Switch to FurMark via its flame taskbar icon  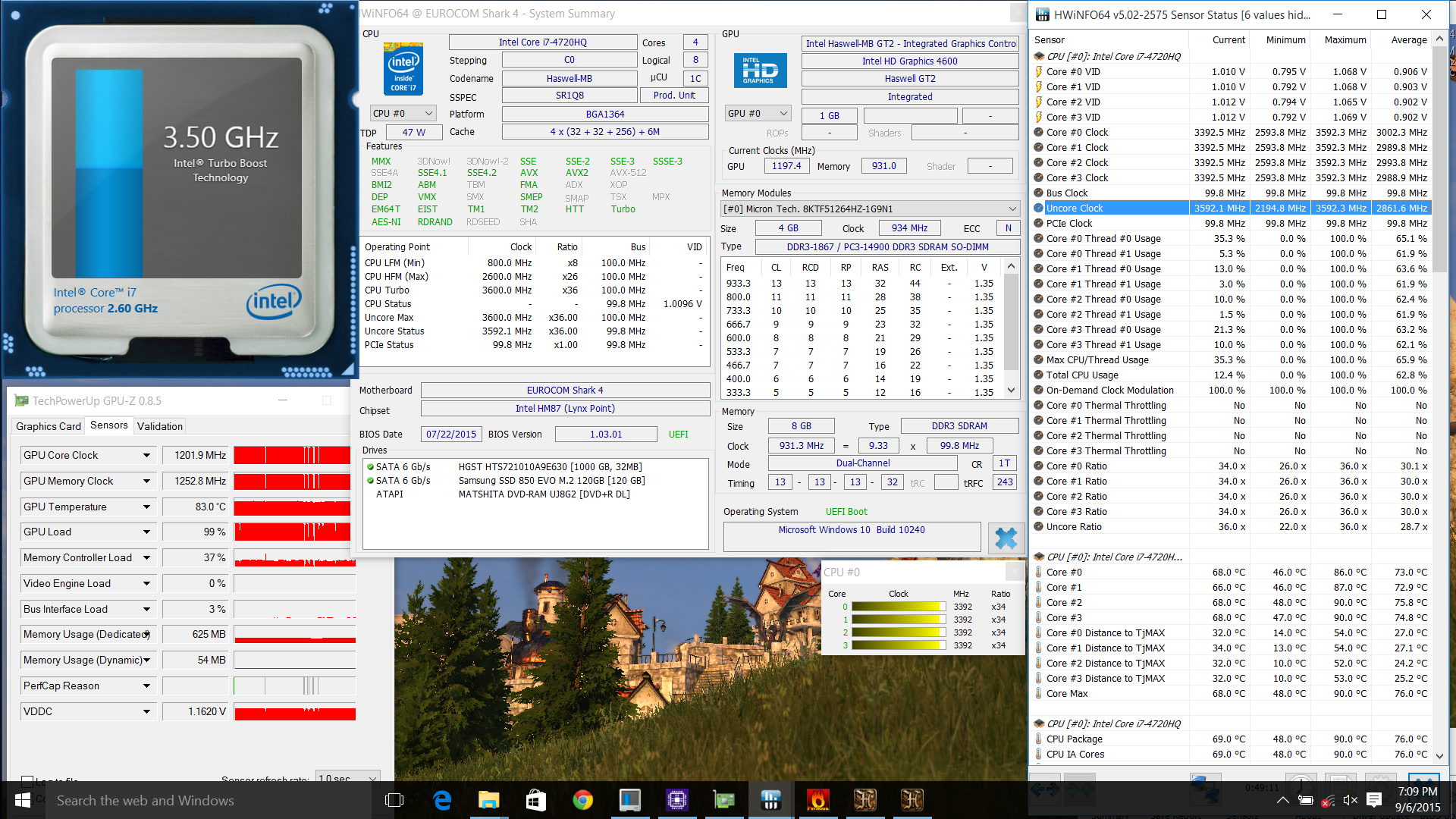817,800
